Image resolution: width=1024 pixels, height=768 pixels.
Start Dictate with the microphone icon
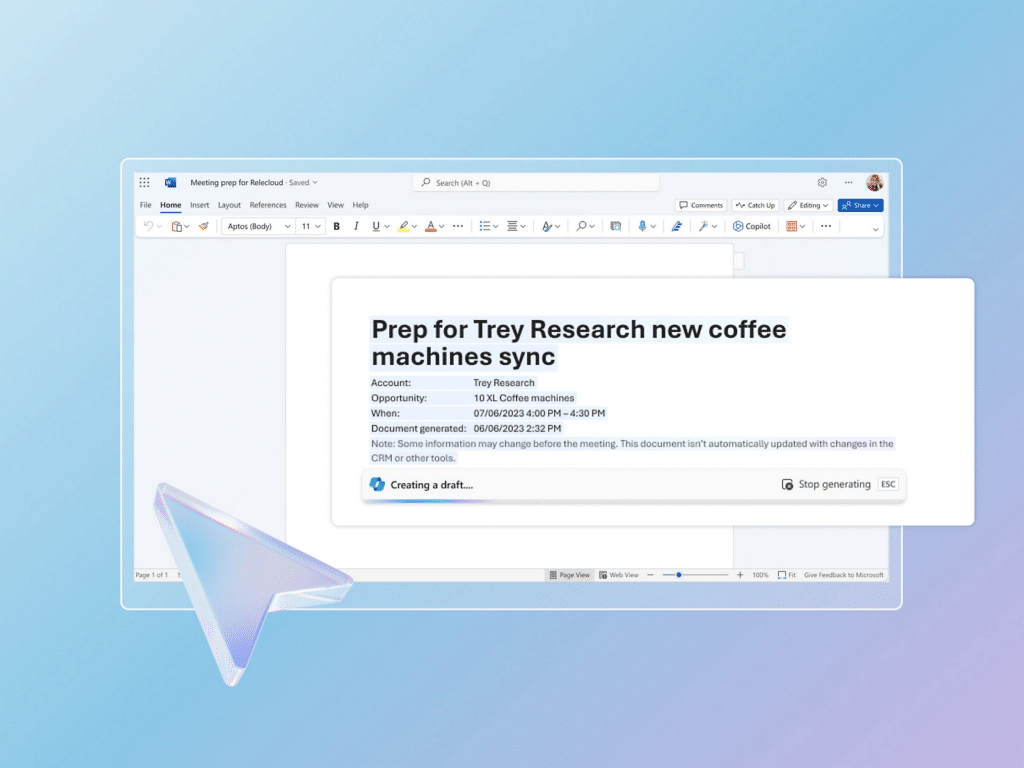(642, 226)
